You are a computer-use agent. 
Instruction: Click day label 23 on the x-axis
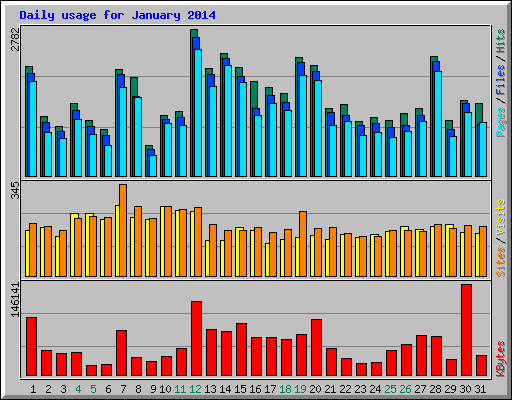pos(360,389)
